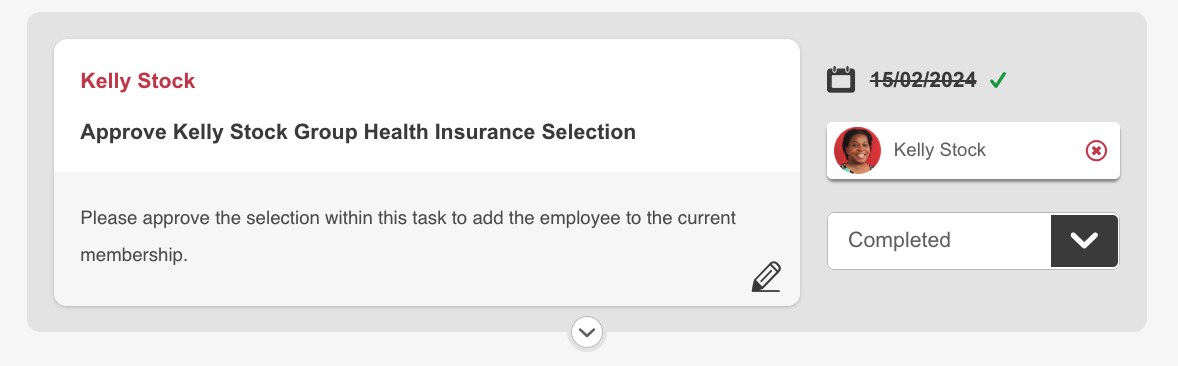Click the struck-through date 15/02/2024
The width and height of the screenshot is (1178, 366).
pos(923,80)
